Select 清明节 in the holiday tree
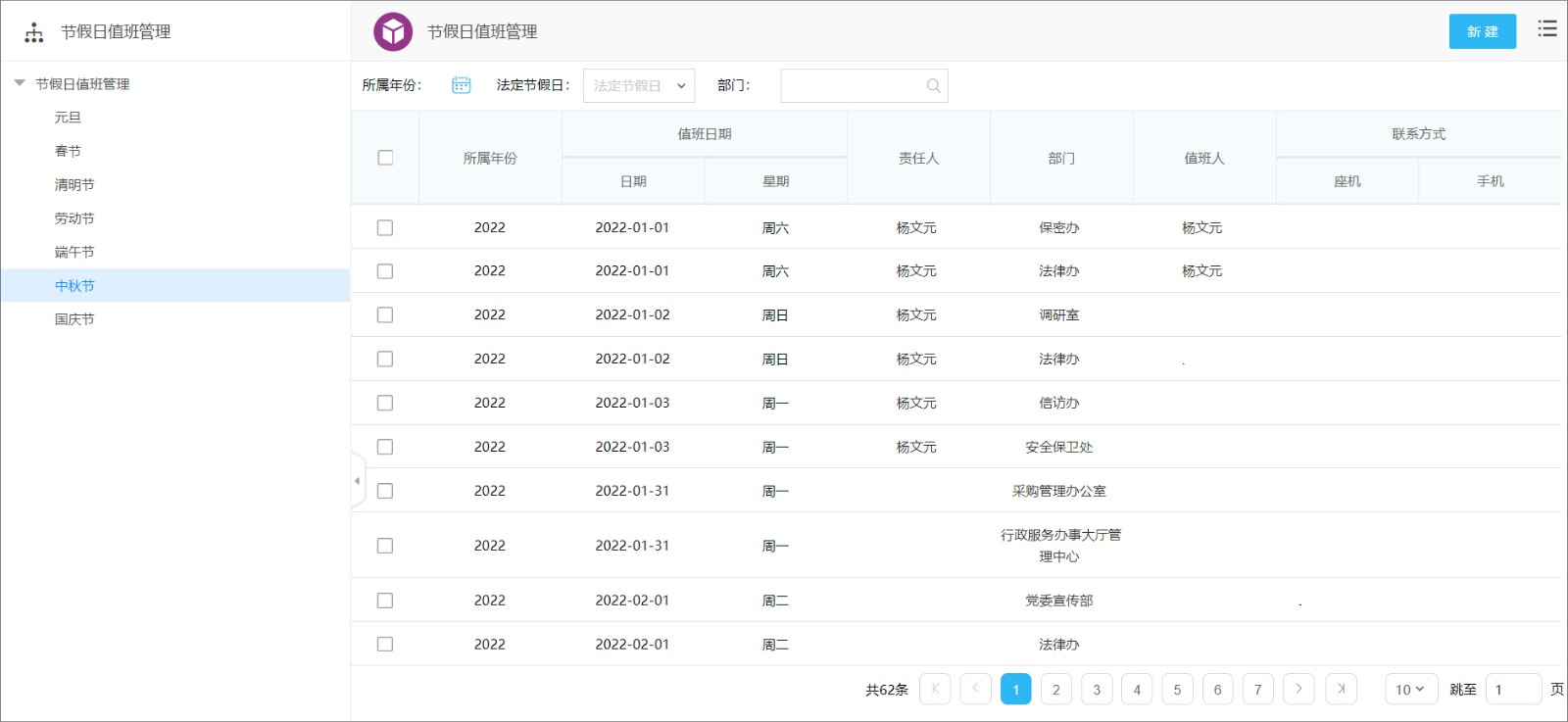 coord(74,184)
